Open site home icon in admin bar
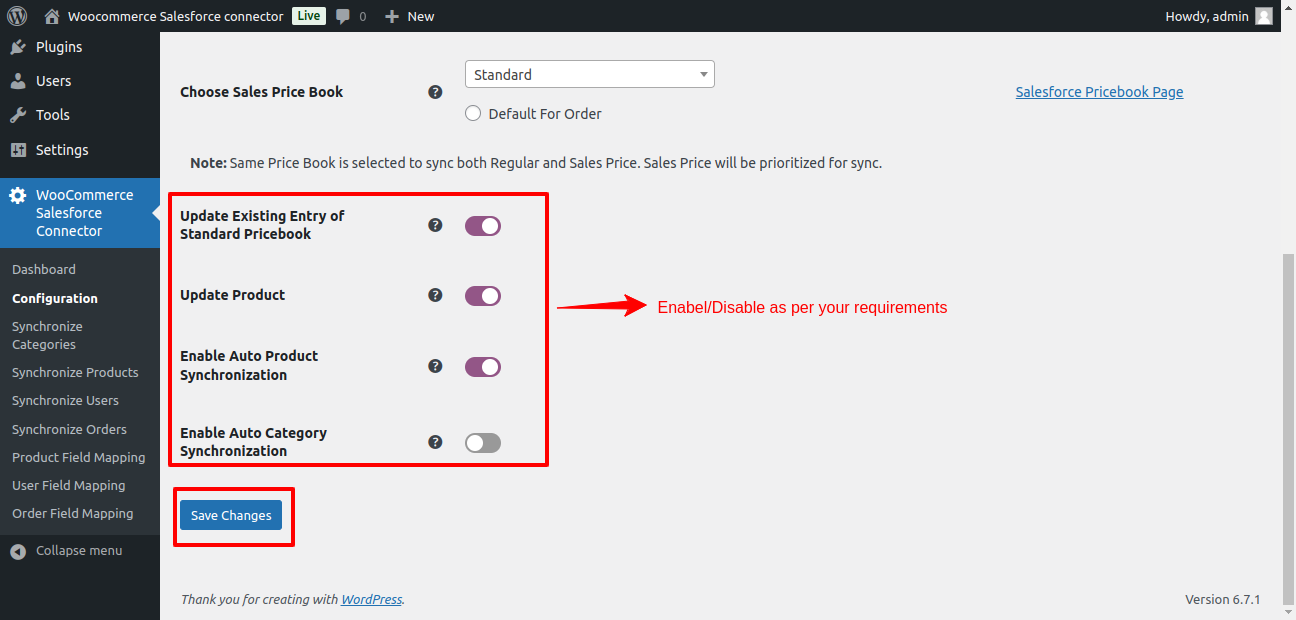Viewport: 1296px width, 620px height. (52, 16)
